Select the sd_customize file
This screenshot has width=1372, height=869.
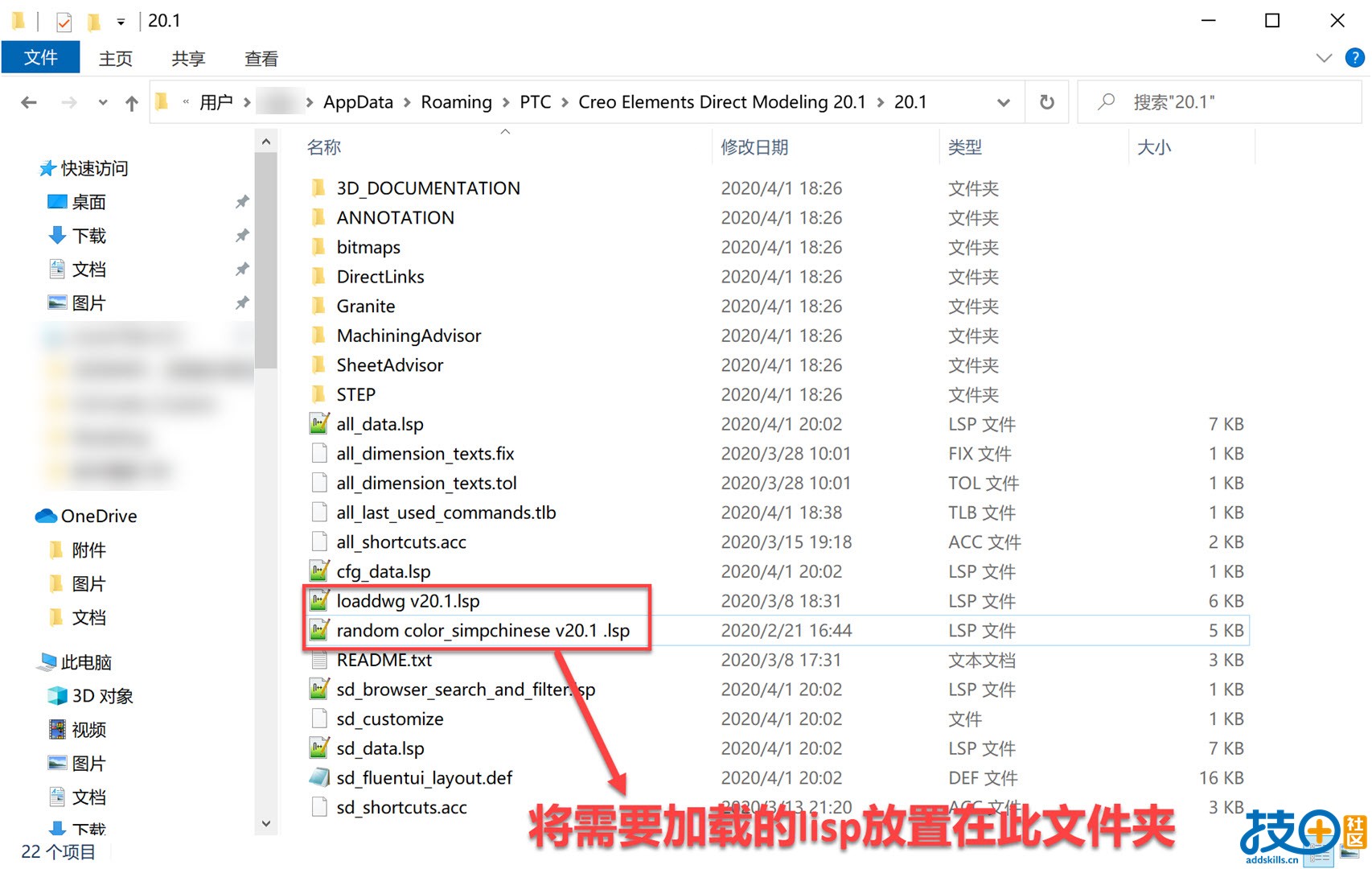pos(390,719)
